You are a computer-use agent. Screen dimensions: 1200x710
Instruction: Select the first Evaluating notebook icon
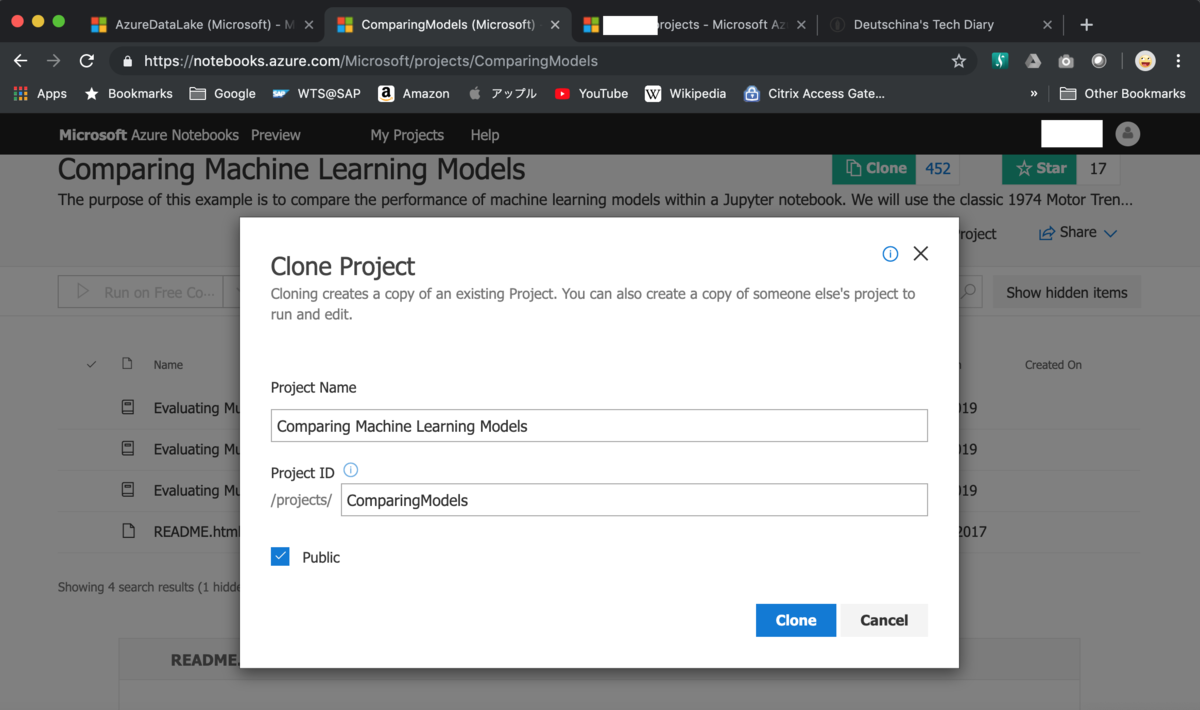[127, 407]
